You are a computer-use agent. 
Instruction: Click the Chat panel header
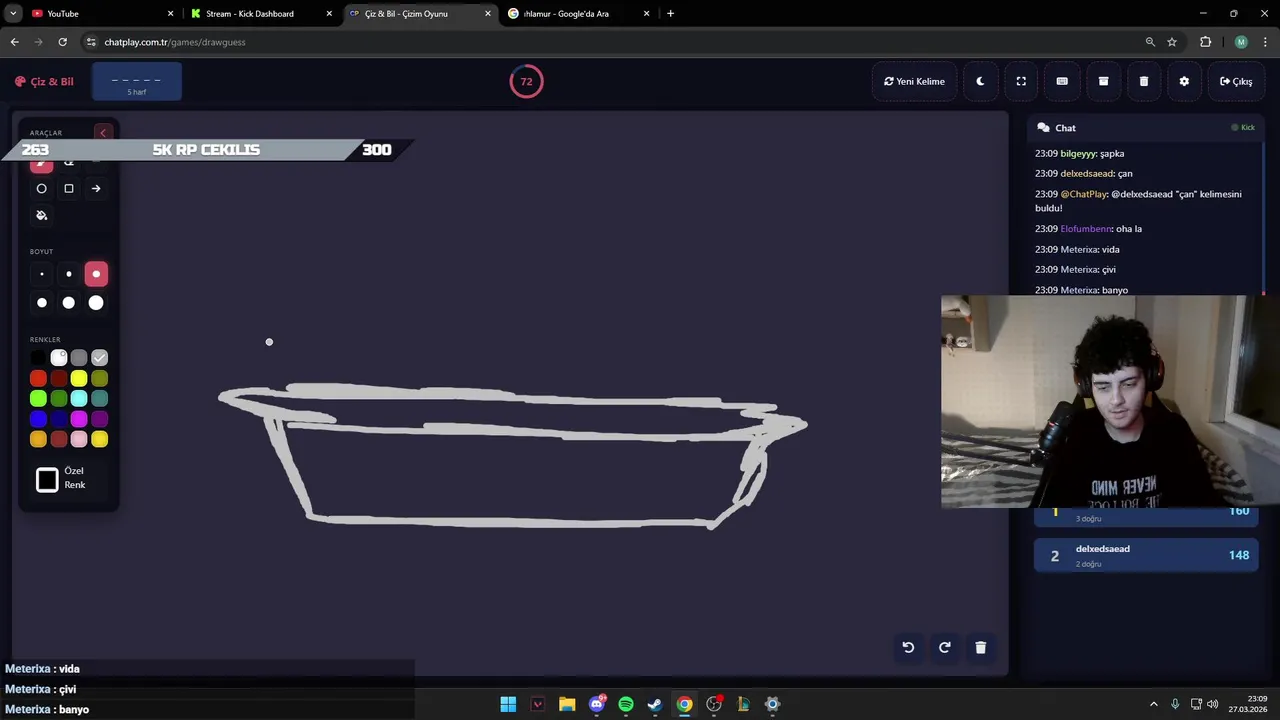click(x=1146, y=128)
